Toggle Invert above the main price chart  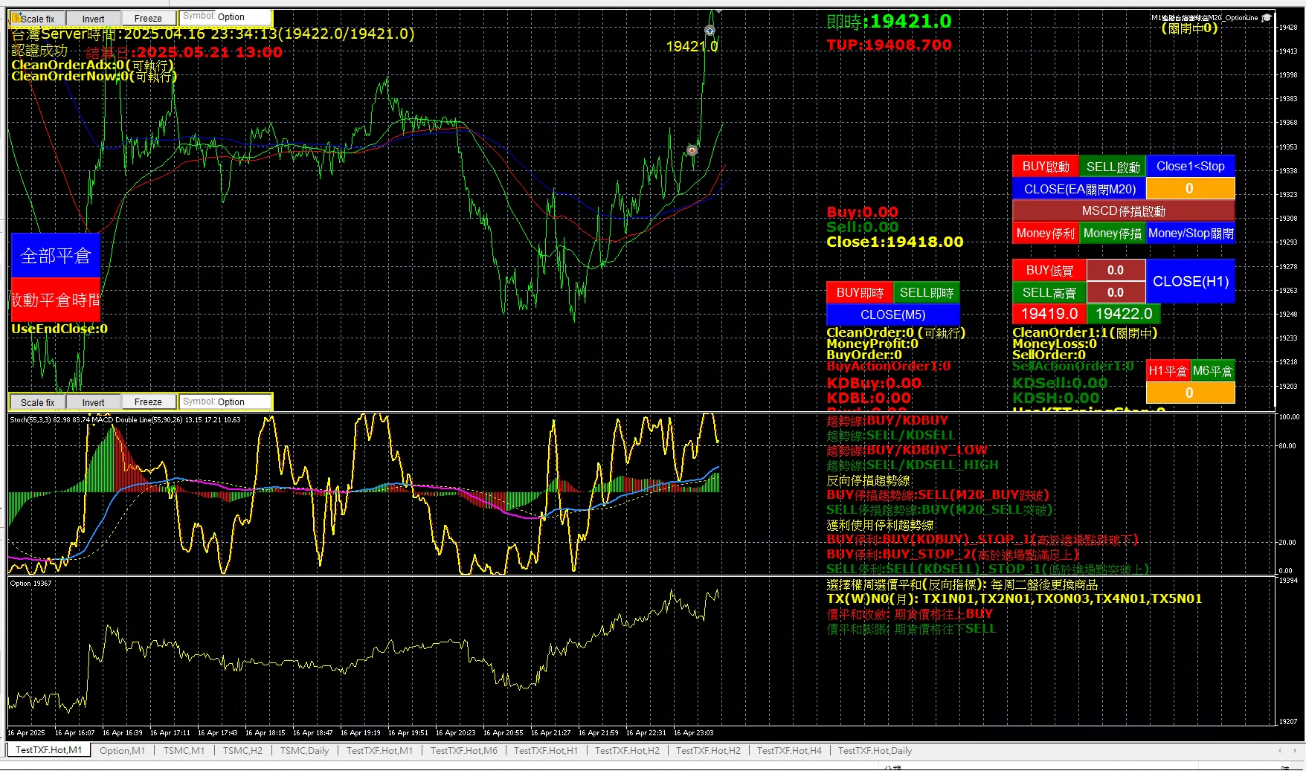coord(93,18)
